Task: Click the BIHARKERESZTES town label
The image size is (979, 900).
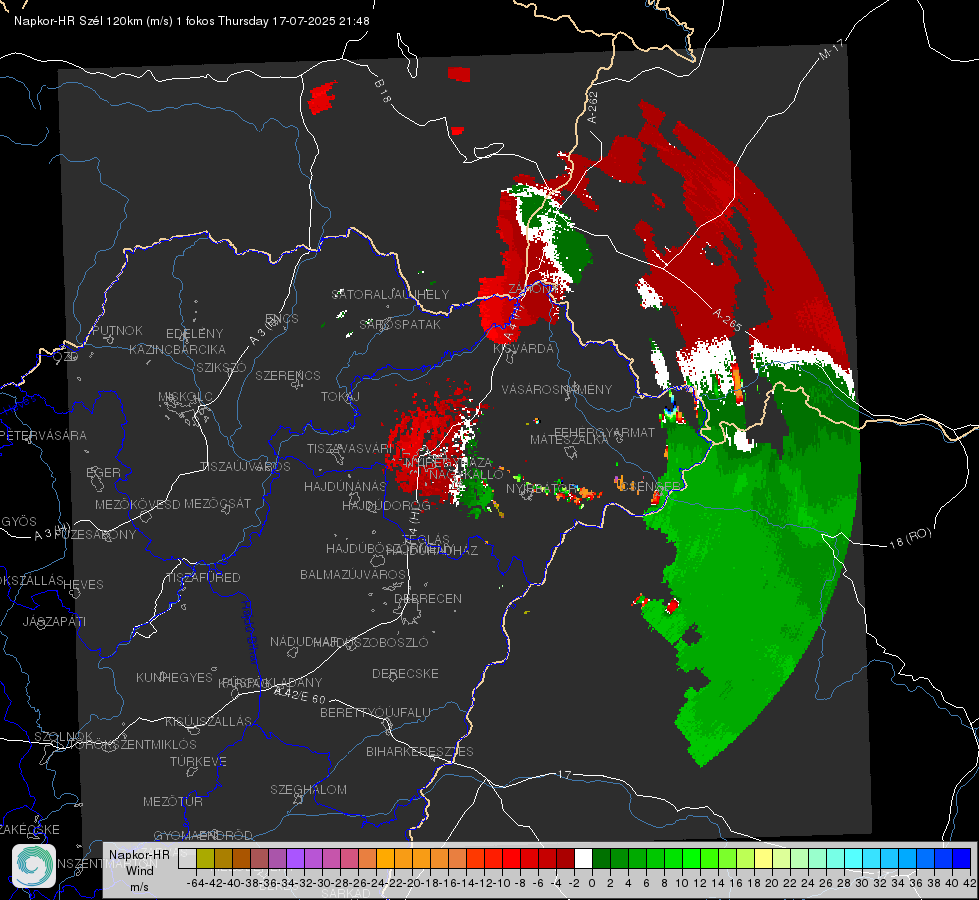Action: coord(420,751)
